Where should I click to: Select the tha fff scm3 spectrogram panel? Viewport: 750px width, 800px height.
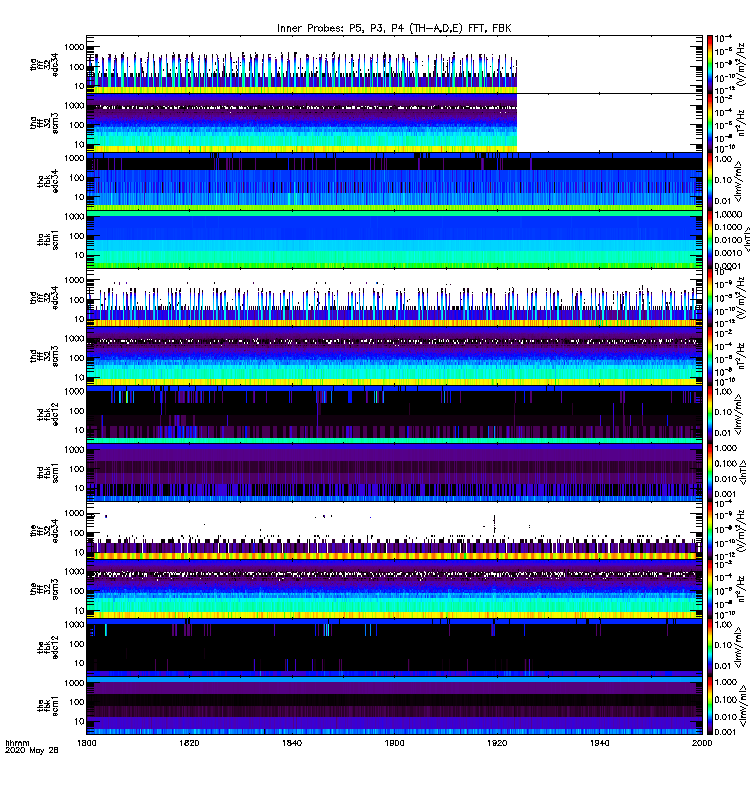tap(394, 122)
